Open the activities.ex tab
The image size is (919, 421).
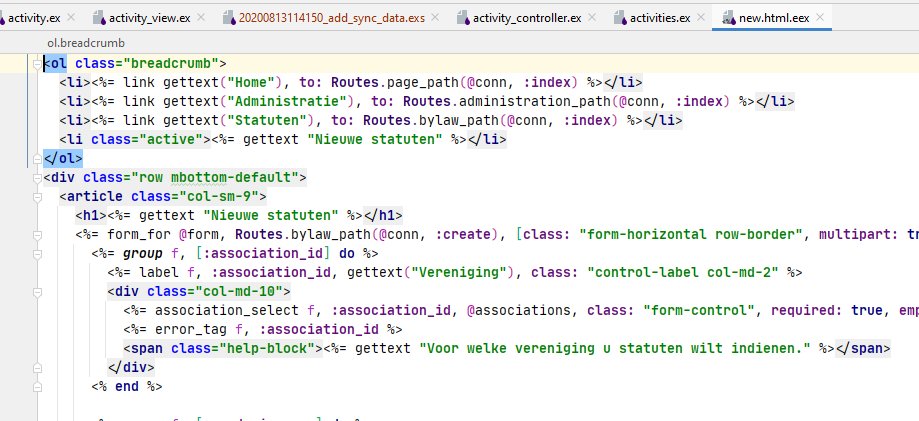pyautogui.click(x=660, y=18)
